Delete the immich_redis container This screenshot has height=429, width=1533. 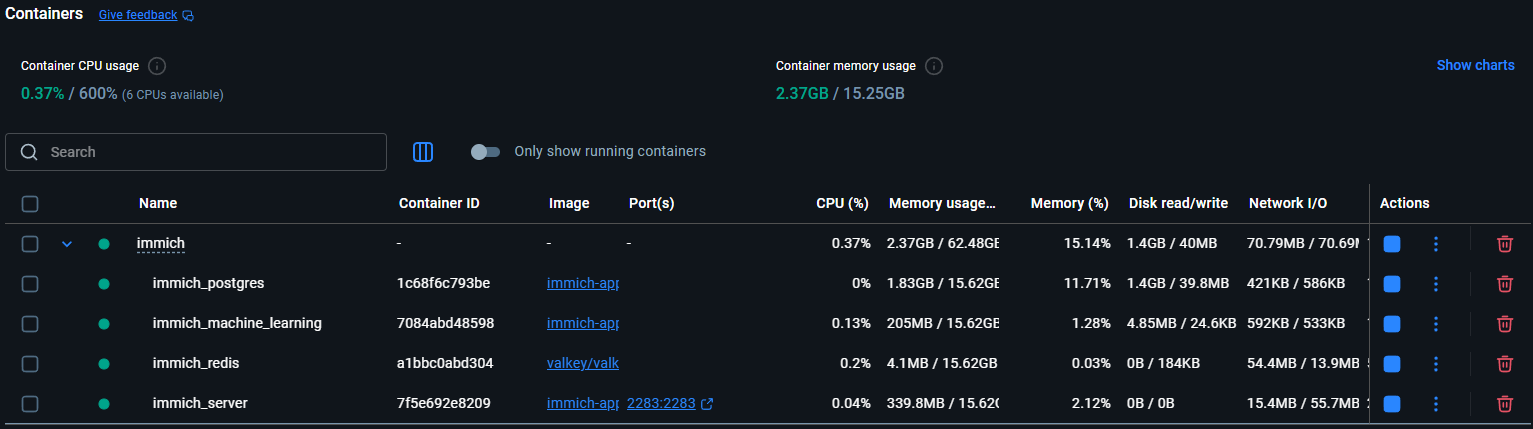click(x=1504, y=364)
